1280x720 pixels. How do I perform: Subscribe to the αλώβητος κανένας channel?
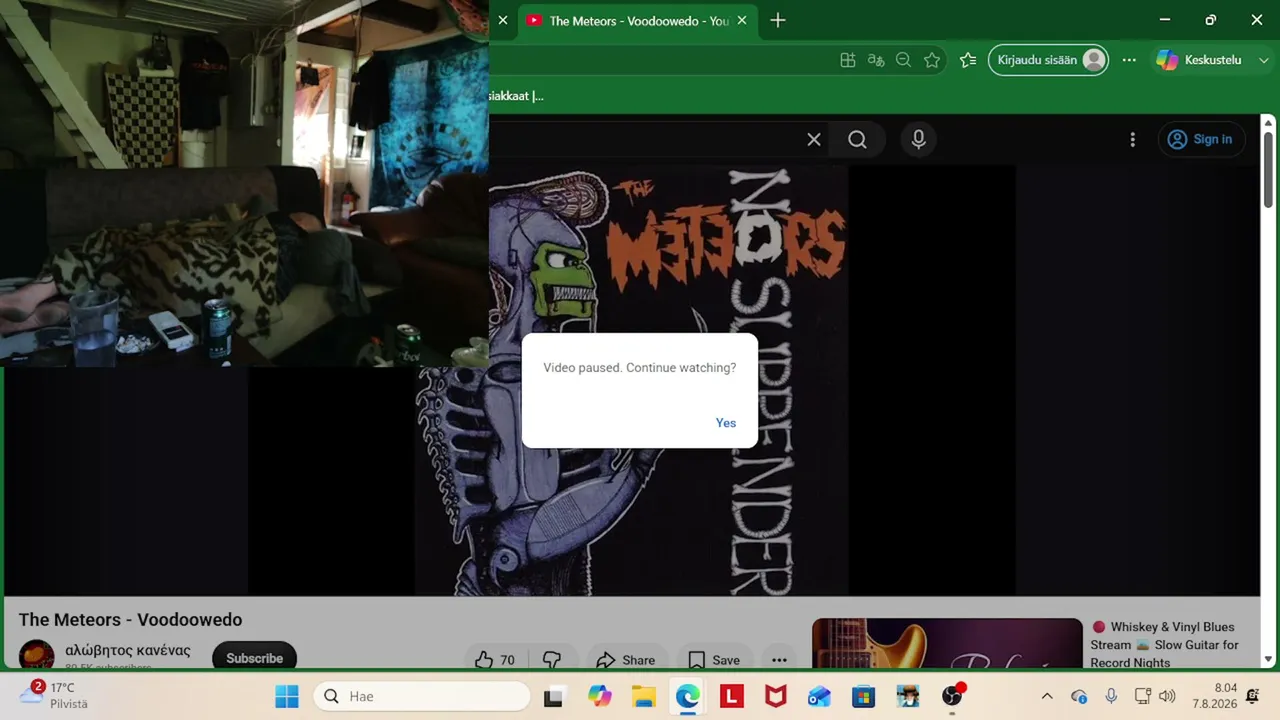254,658
